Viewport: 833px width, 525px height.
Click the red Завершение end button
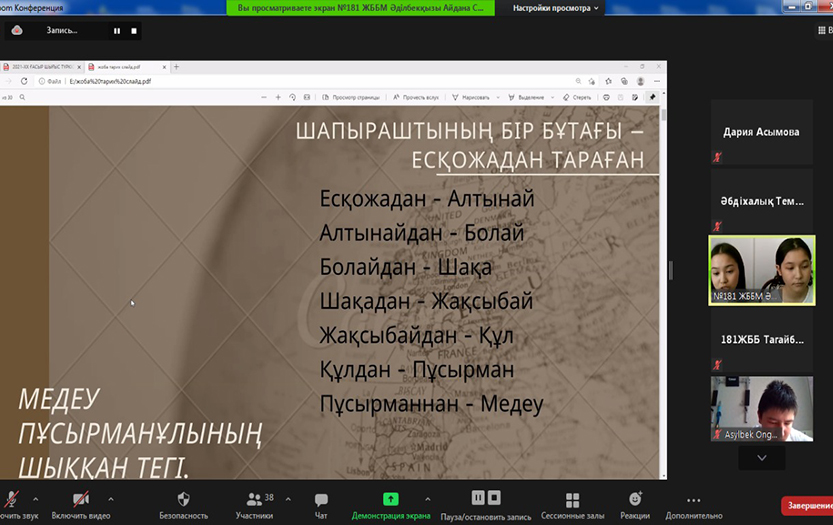pyautogui.click(x=807, y=506)
